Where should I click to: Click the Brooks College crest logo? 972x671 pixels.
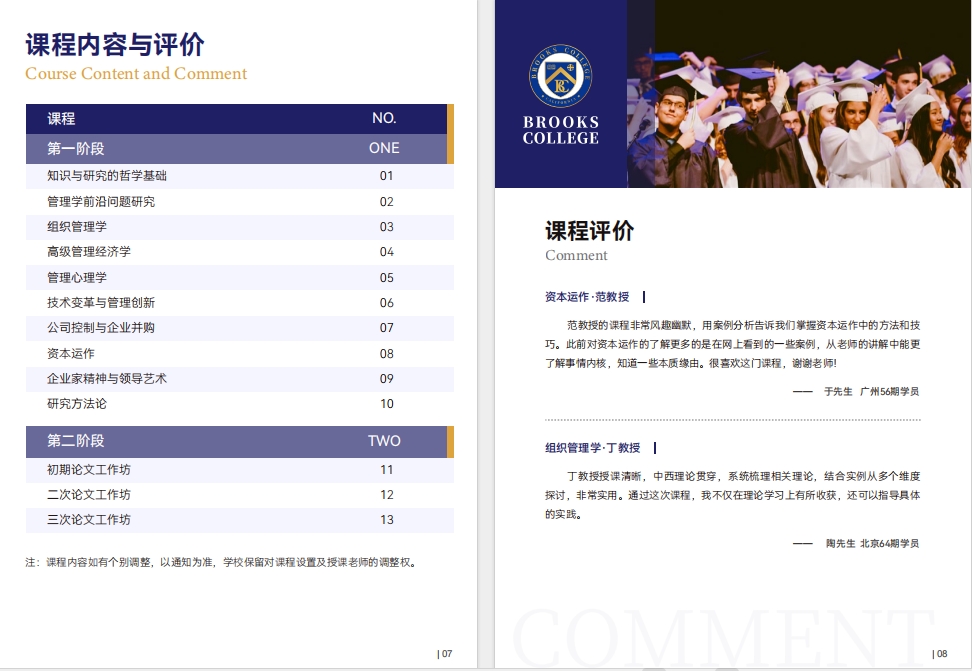coord(560,76)
